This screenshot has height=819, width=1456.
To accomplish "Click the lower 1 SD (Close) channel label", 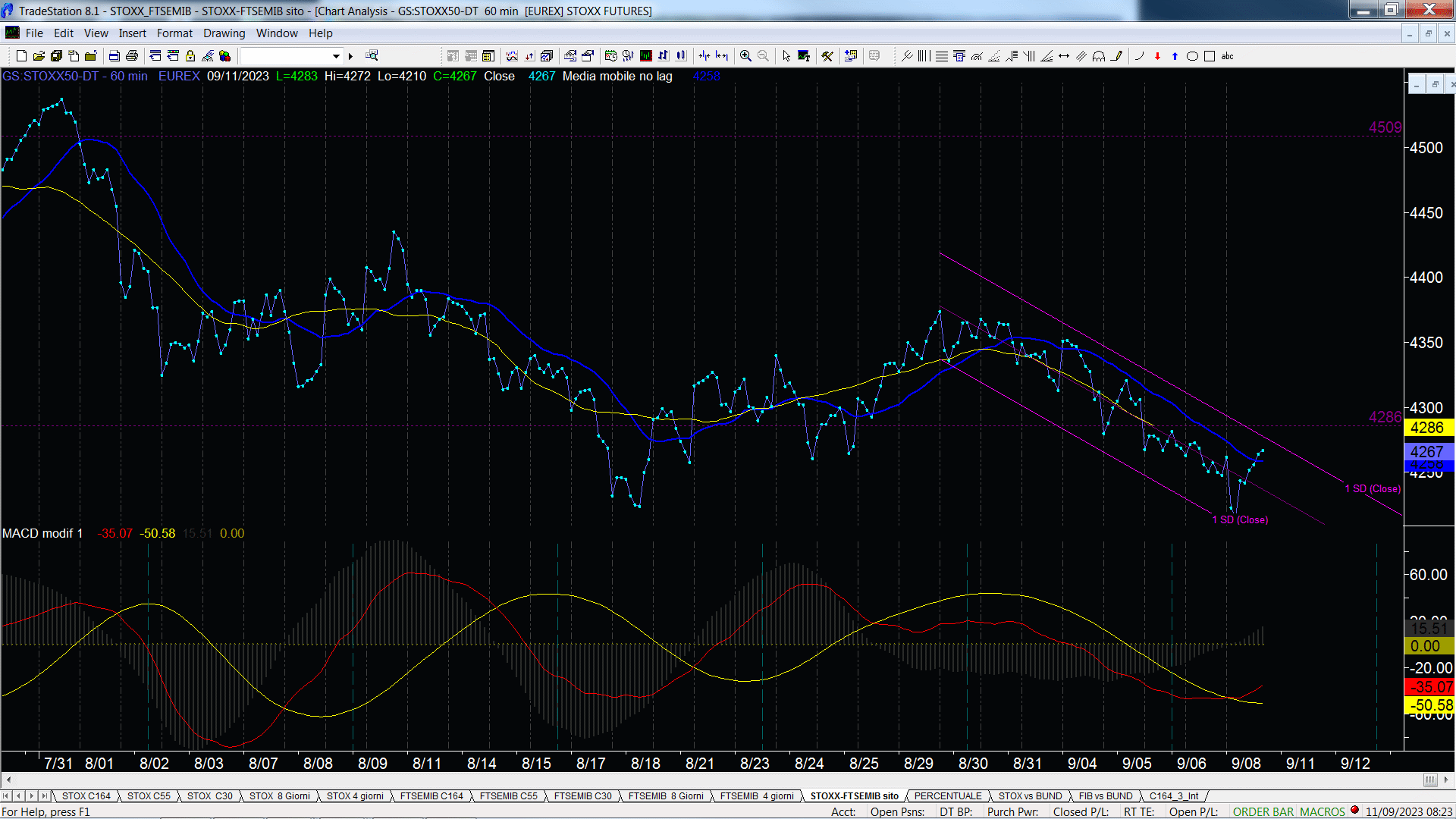I will click(x=1240, y=520).
